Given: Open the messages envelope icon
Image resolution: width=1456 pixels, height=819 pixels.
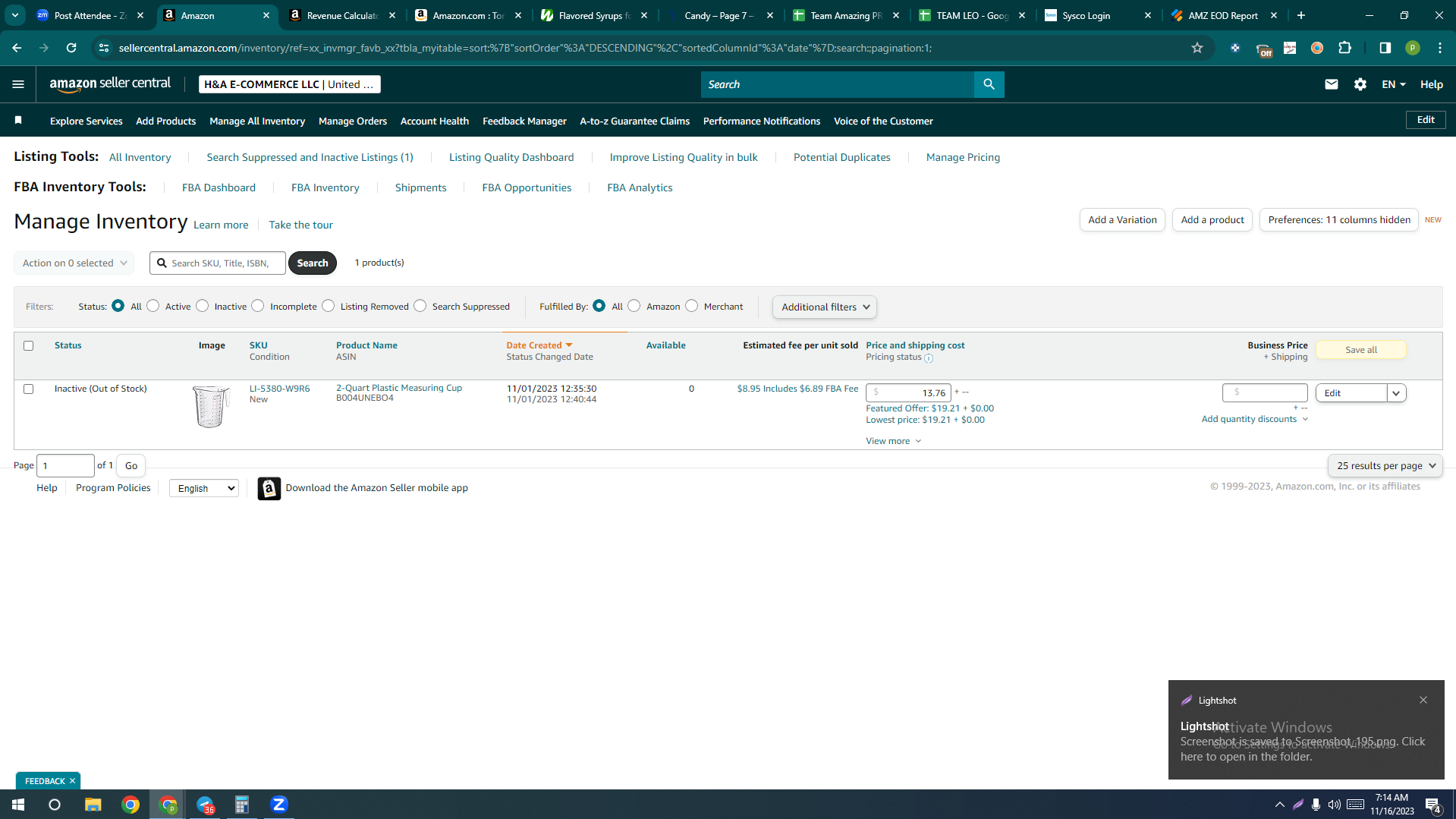Looking at the screenshot, I should (x=1331, y=84).
